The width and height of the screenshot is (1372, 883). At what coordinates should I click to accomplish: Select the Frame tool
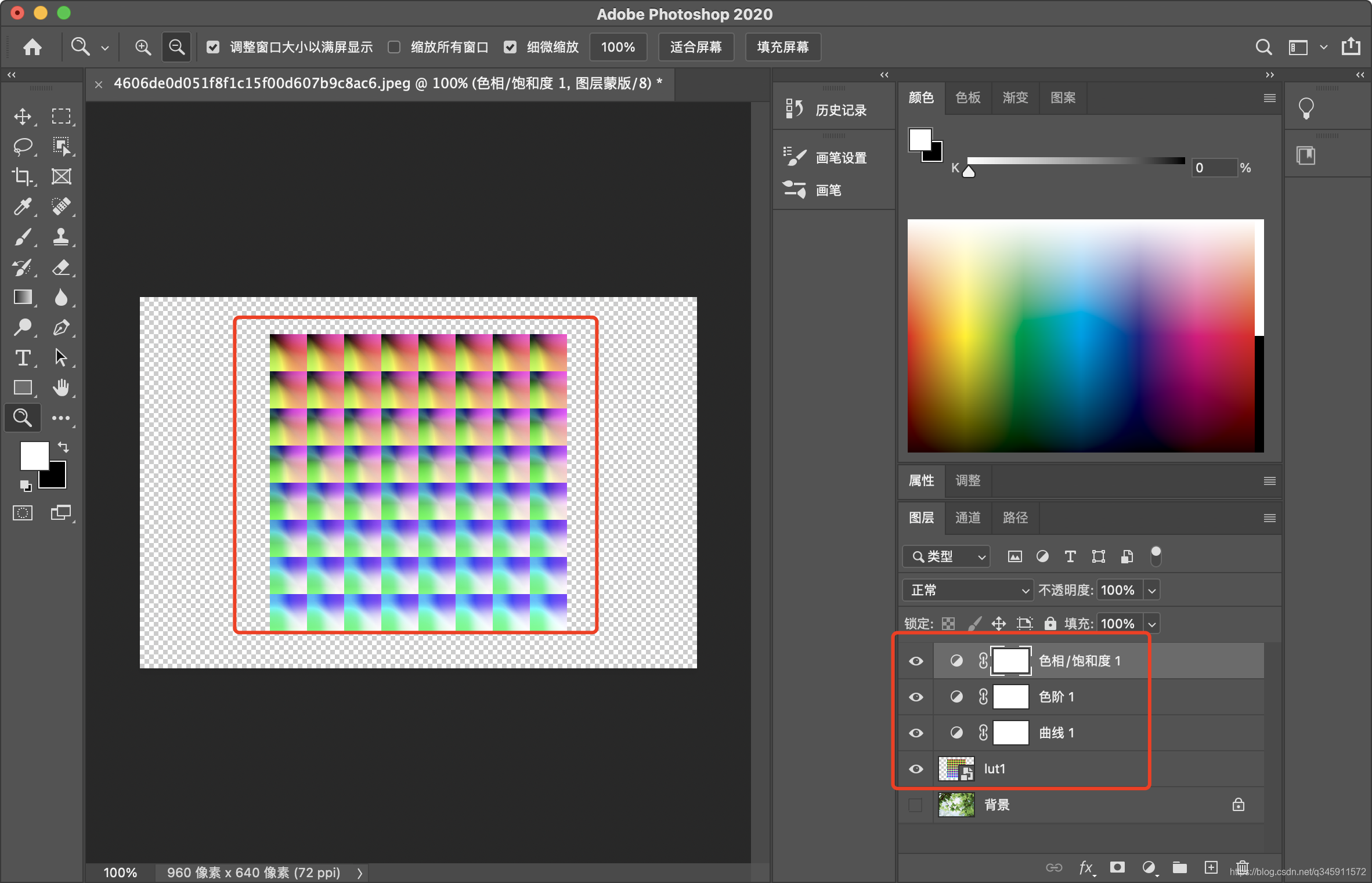click(61, 176)
